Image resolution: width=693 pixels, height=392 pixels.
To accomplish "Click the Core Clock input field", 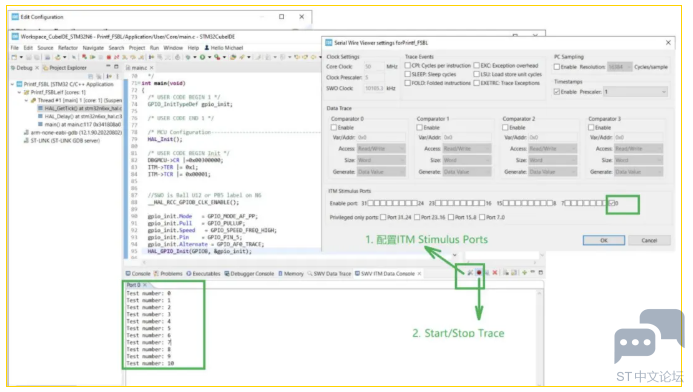I will pyautogui.click(x=373, y=66).
